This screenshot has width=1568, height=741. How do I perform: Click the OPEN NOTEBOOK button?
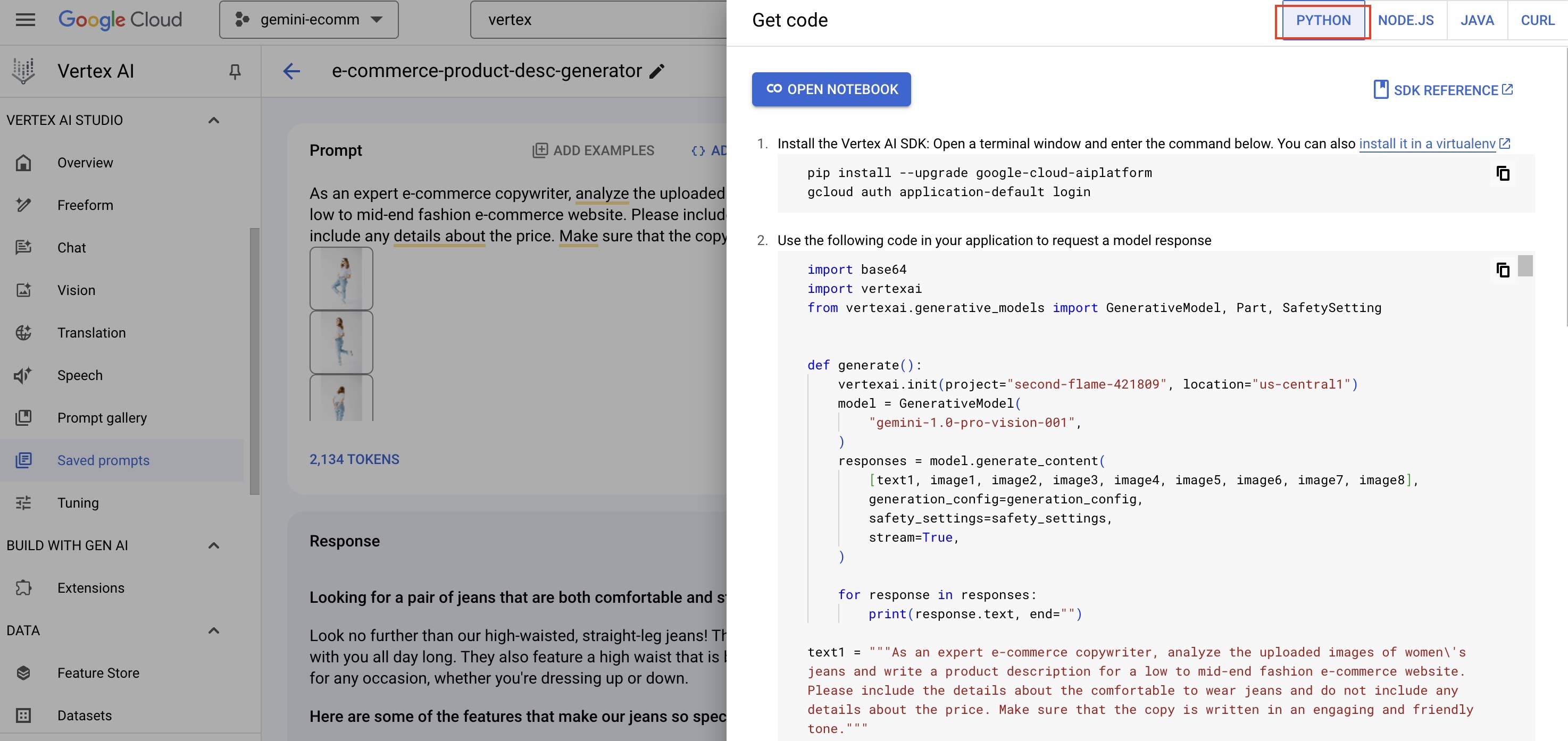pos(831,89)
